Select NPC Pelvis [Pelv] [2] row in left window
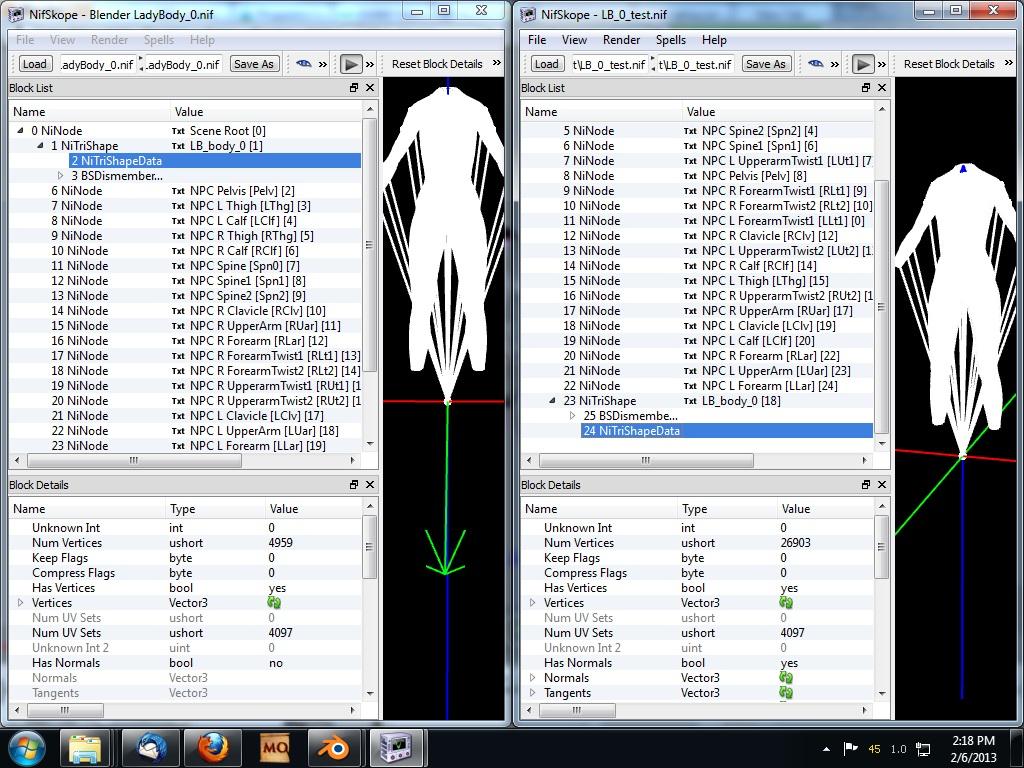 (185, 191)
